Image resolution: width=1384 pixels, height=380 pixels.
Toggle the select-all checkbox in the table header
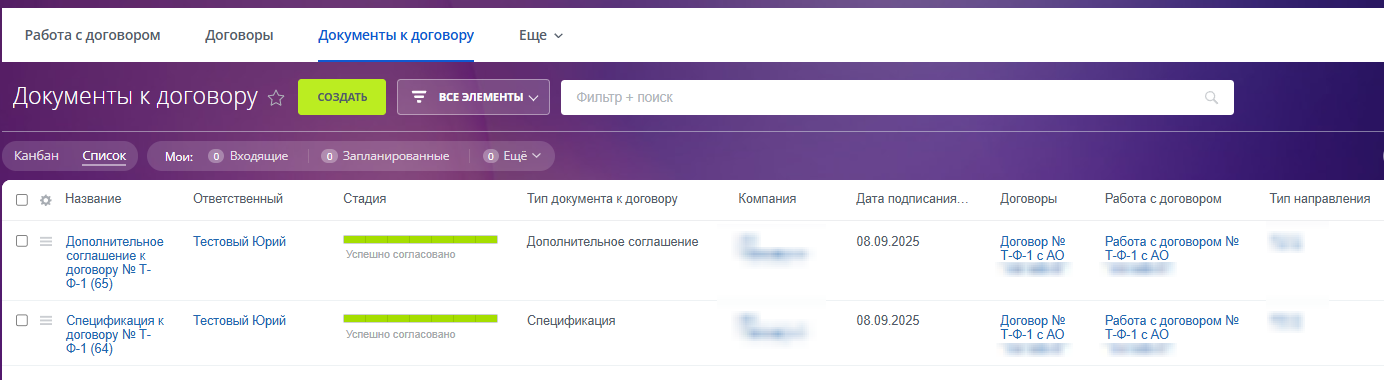[22, 200]
